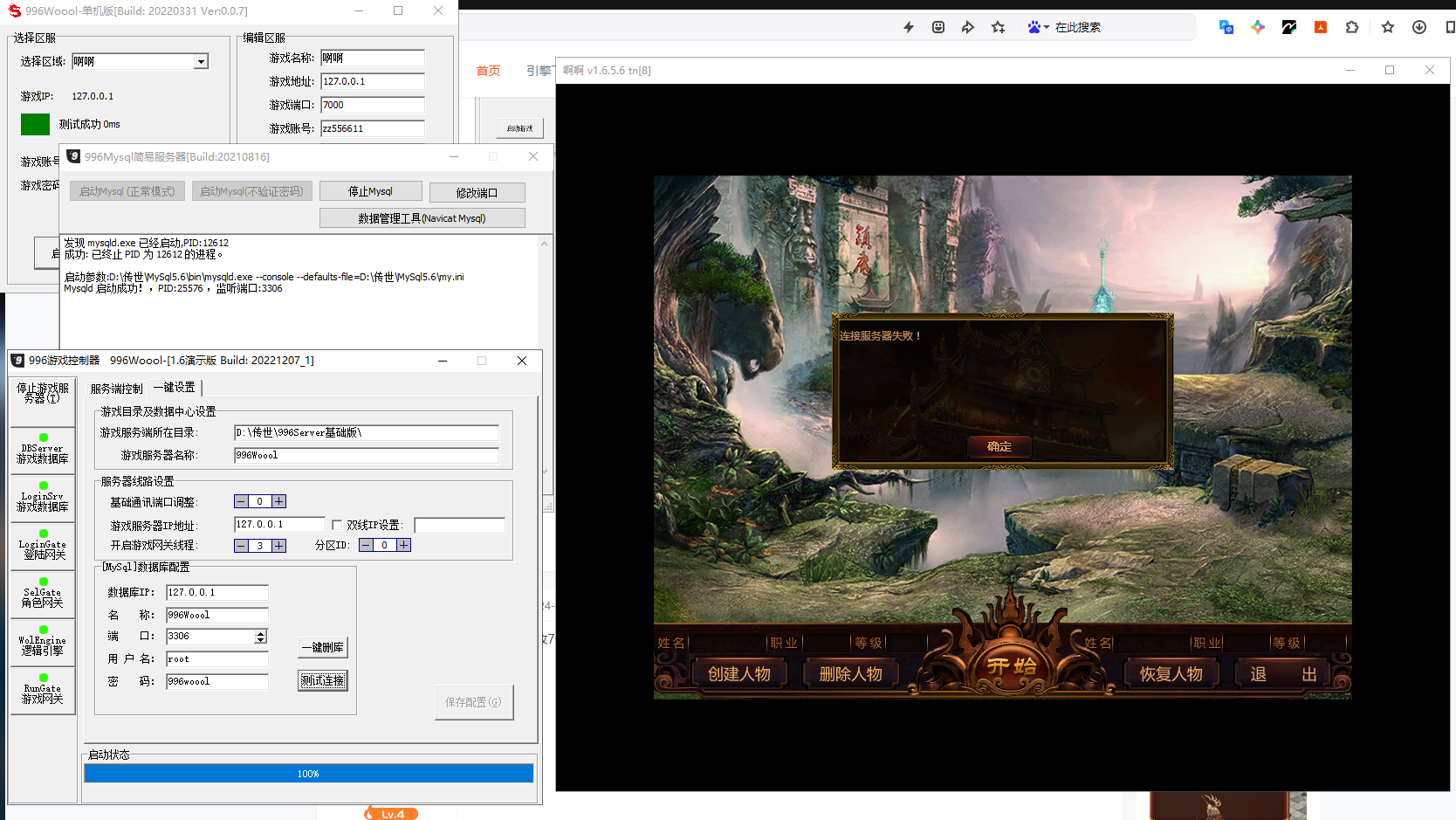Screen dimensions: 1456x820
Task: Click the WolEngine 逻辑引擎 status button
Action: tap(43, 643)
